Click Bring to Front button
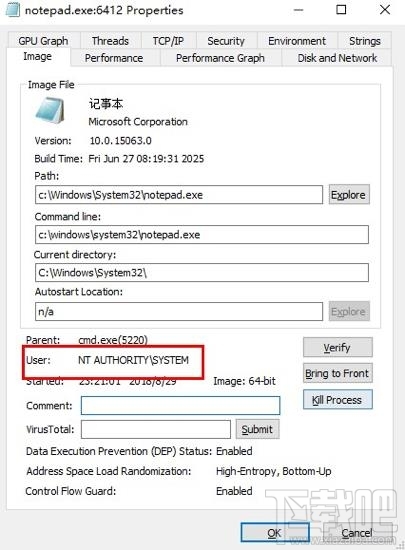The height and width of the screenshot is (550, 405). pyautogui.click(x=337, y=373)
